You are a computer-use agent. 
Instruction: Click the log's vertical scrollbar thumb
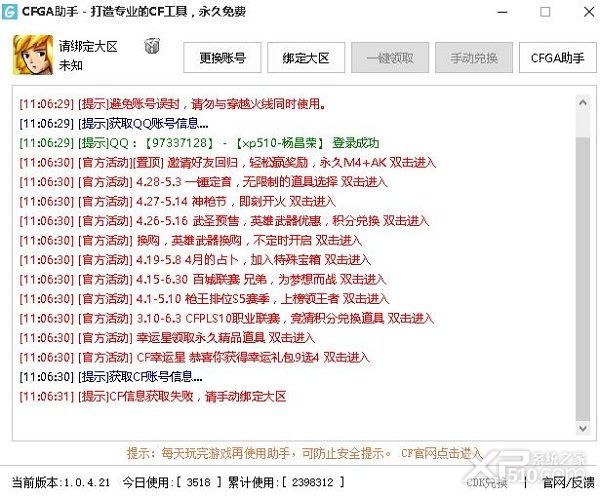(x=583, y=279)
